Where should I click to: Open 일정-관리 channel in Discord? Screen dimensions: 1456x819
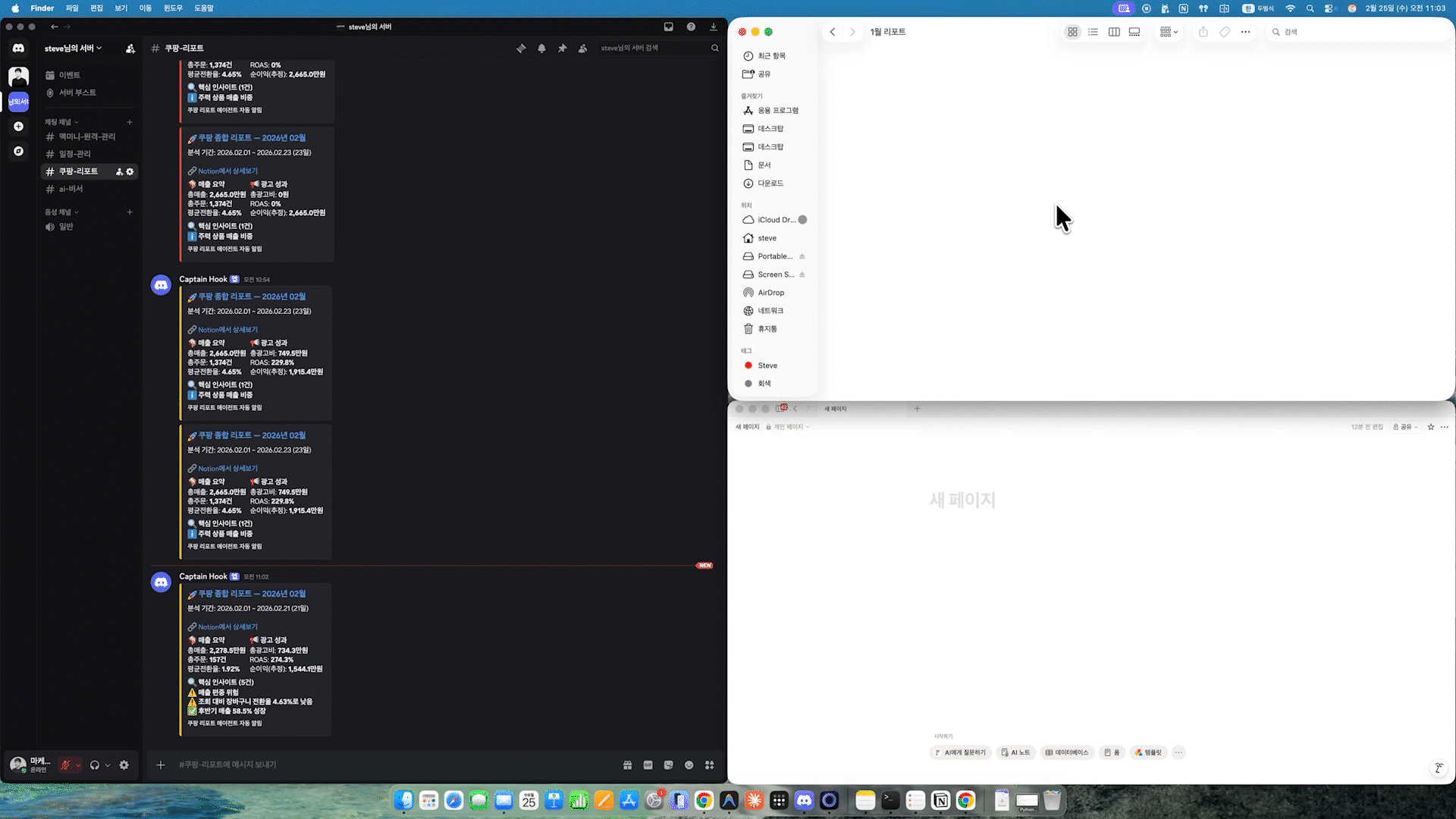[x=89, y=154]
